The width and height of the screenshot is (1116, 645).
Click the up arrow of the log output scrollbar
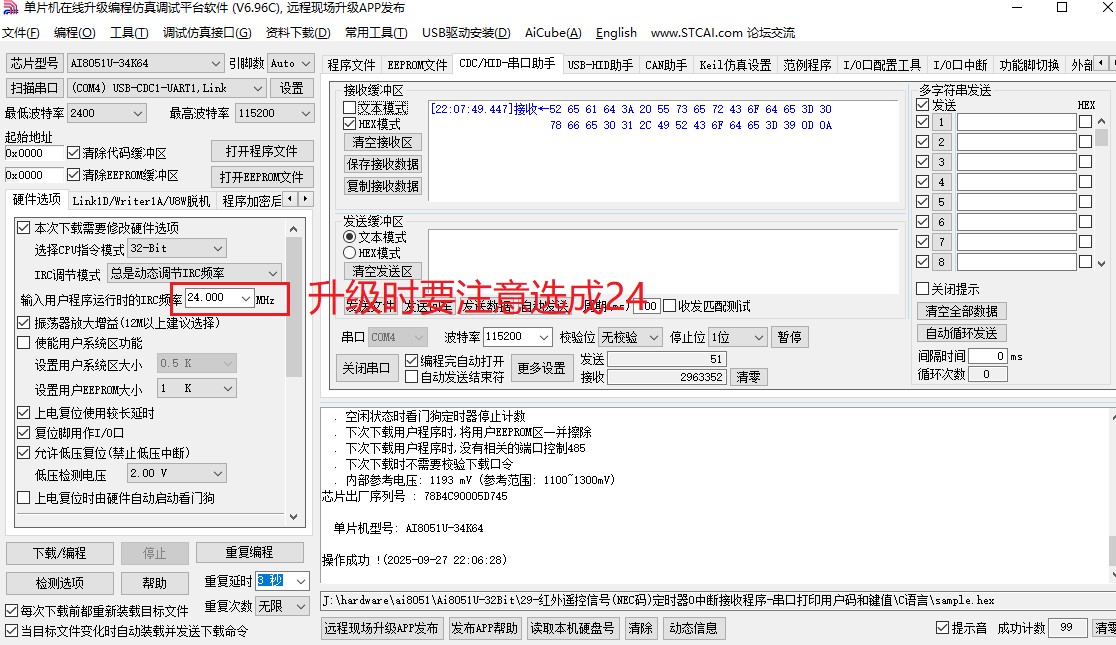point(1112,416)
